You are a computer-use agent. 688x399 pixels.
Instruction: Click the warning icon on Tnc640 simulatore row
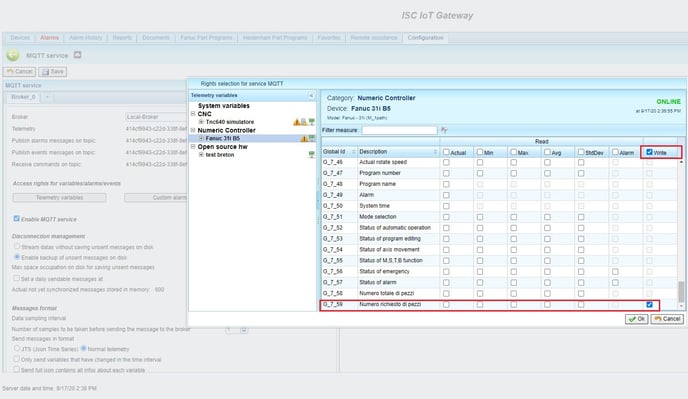[x=297, y=122]
